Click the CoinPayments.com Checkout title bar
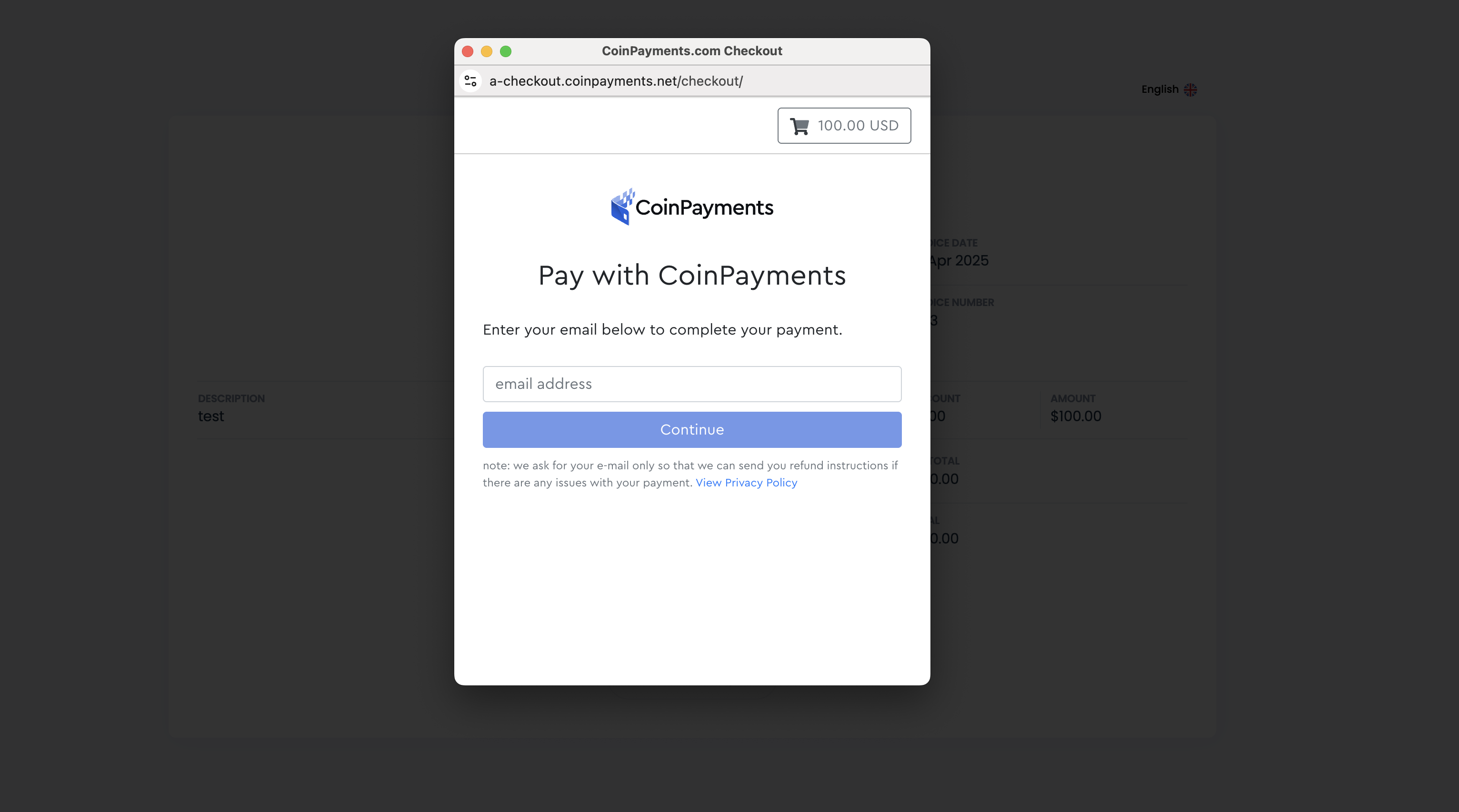Image resolution: width=1459 pixels, height=812 pixels. pos(691,51)
